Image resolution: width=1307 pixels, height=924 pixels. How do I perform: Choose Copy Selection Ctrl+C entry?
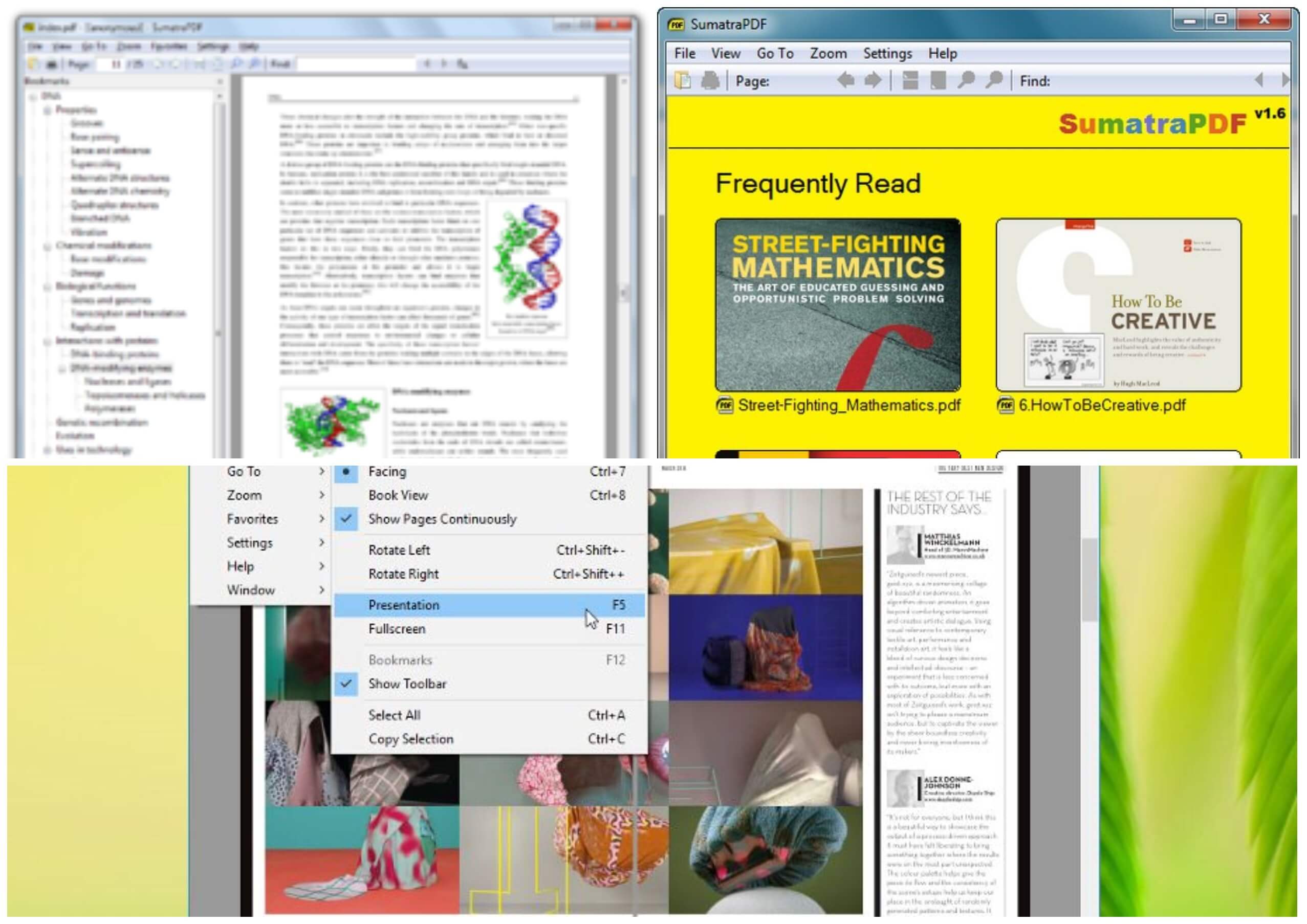[x=490, y=739]
